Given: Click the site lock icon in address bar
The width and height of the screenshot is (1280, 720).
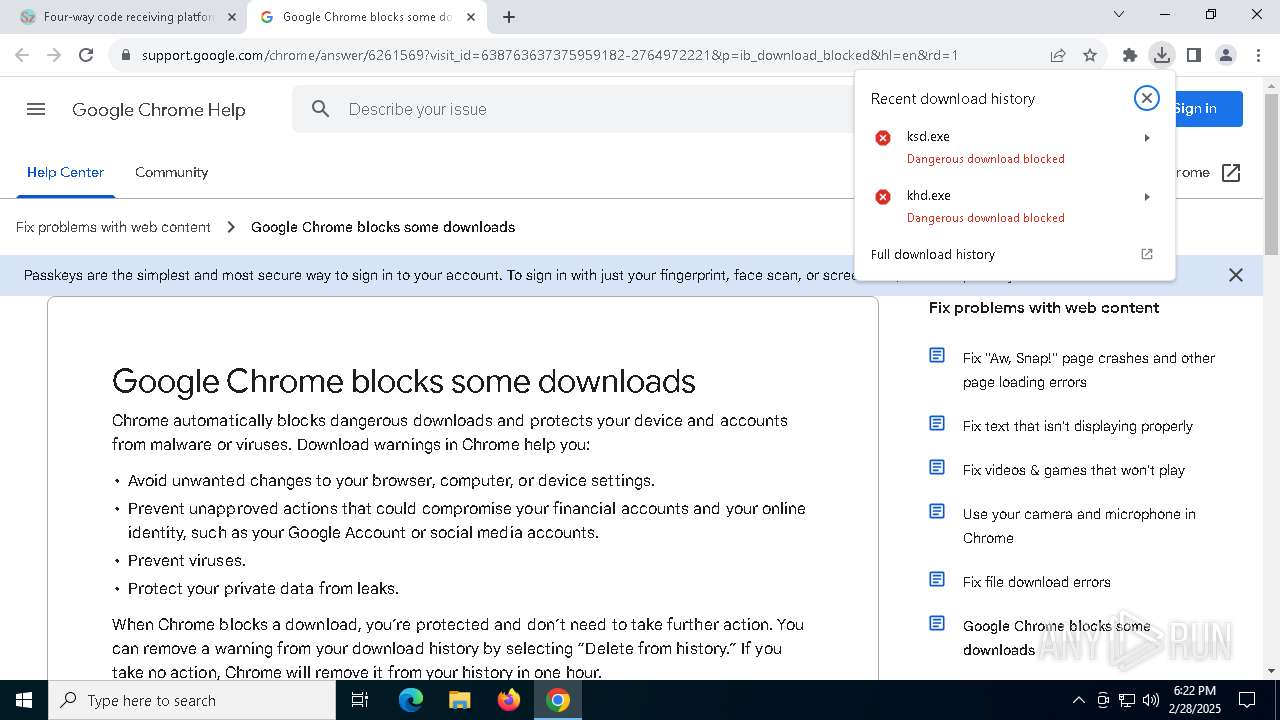Looking at the screenshot, I should [x=126, y=55].
